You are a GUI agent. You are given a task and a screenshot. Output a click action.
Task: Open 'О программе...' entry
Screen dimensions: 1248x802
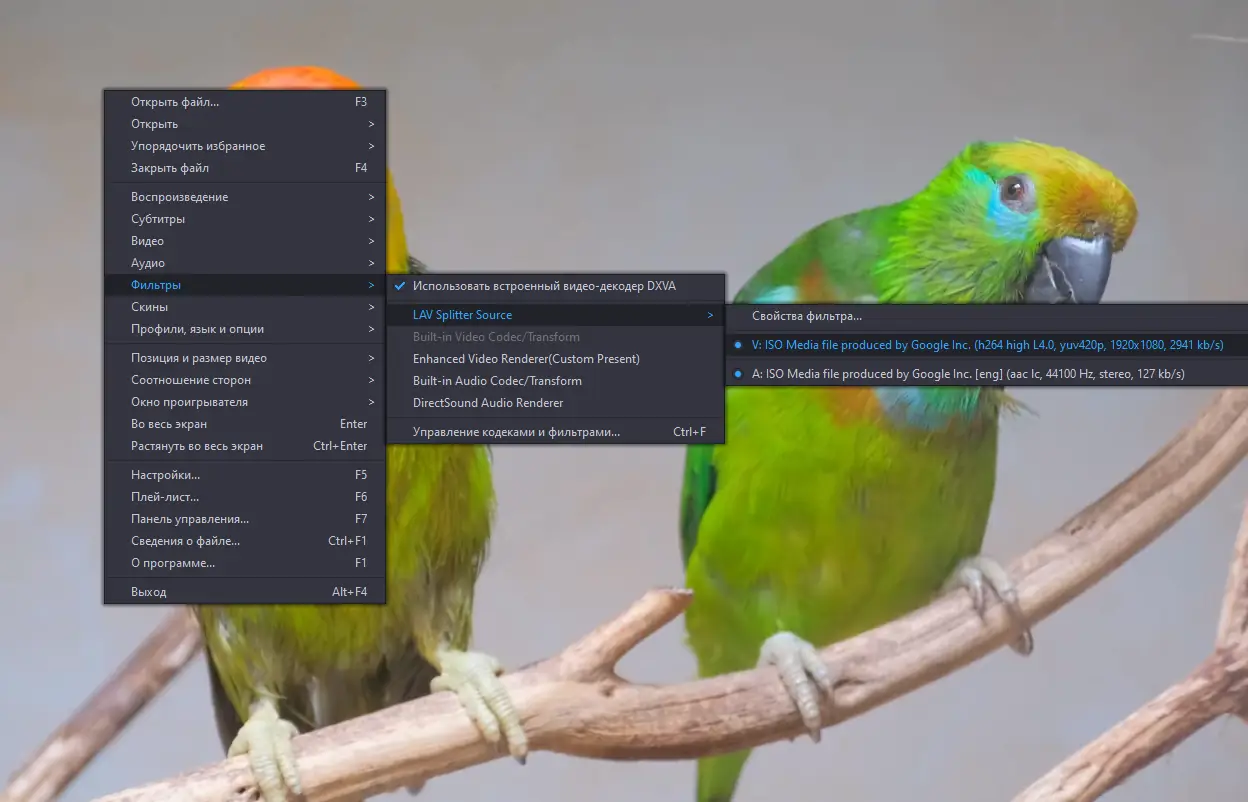tap(245, 563)
